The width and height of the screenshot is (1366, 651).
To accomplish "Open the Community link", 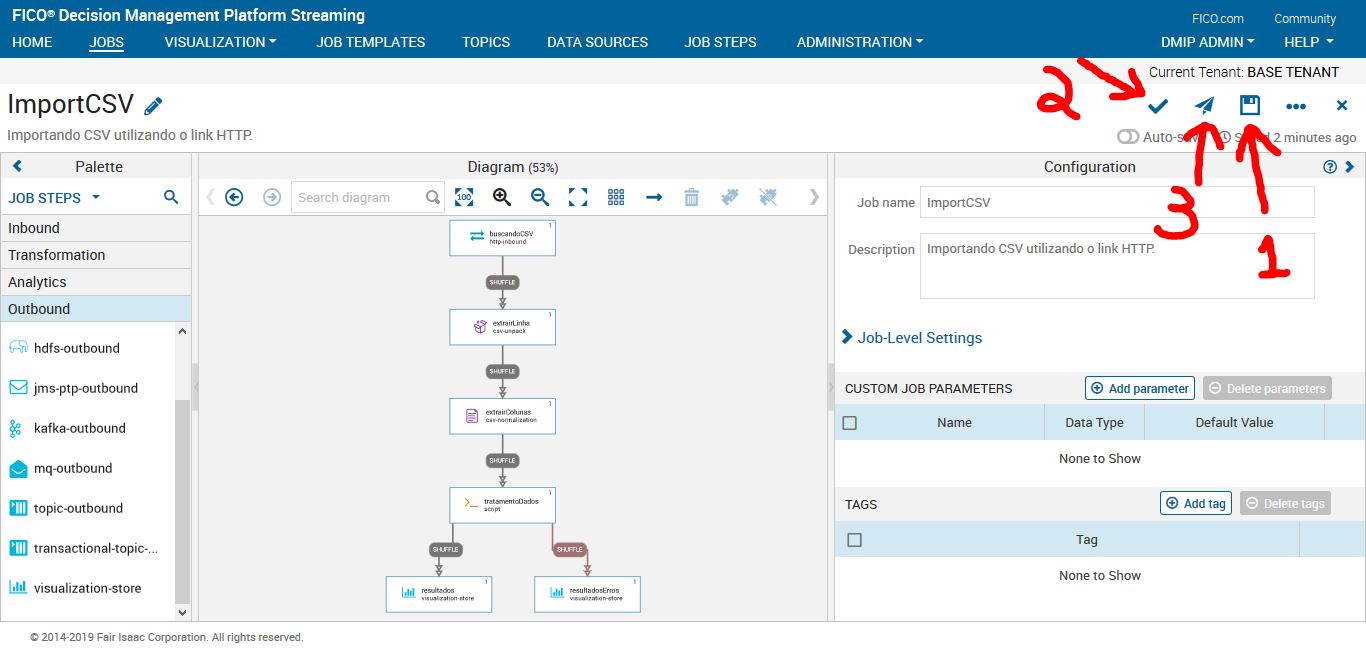I will (1304, 18).
